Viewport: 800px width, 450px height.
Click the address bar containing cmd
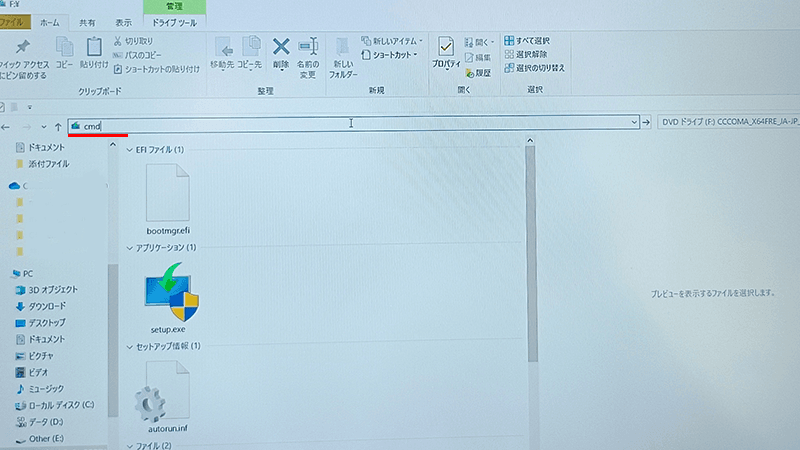pyautogui.click(x=350, y=123)
